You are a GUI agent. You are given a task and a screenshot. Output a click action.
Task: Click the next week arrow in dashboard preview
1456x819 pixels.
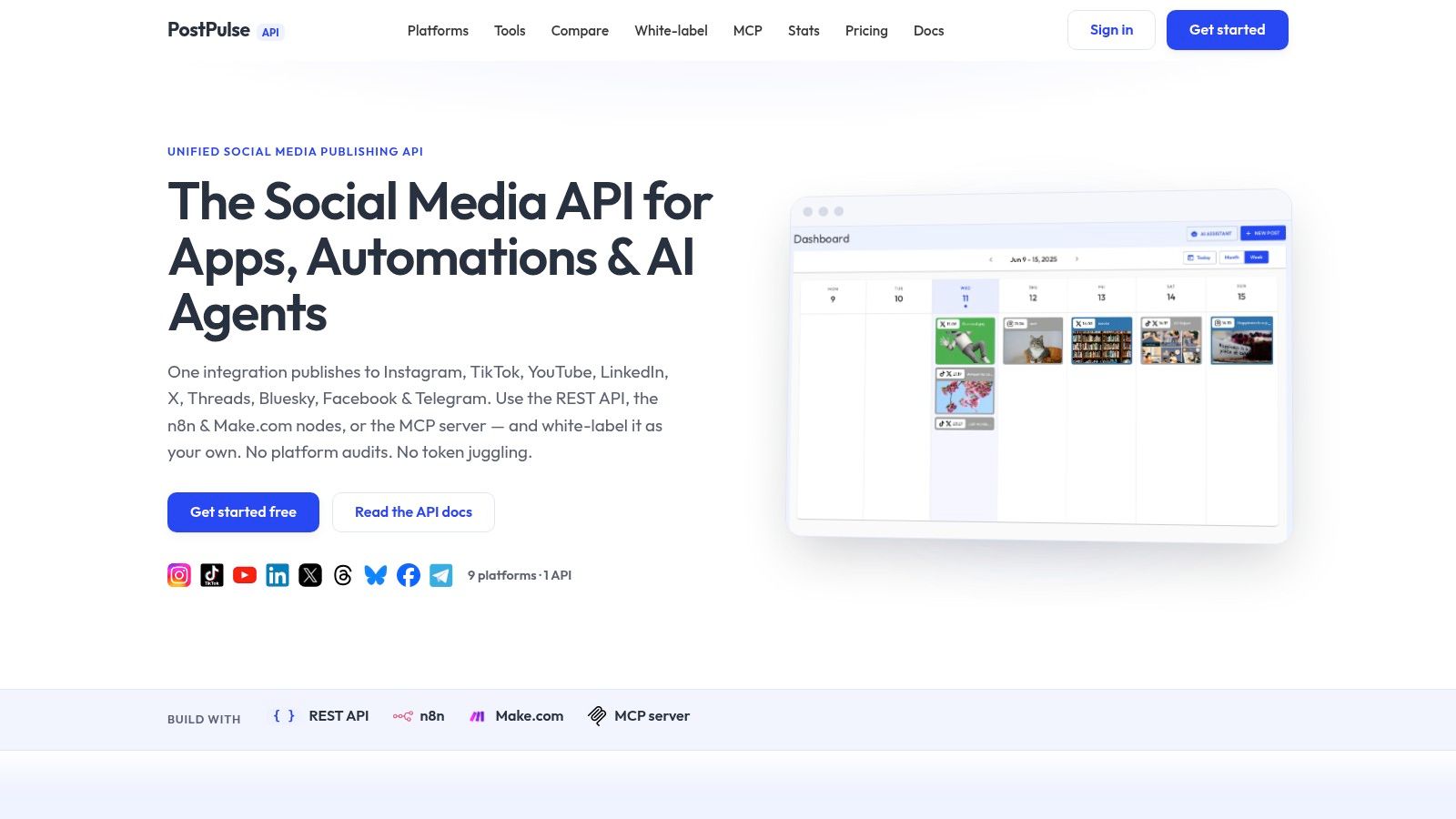pyautogui.click(x=1077, y=259)
